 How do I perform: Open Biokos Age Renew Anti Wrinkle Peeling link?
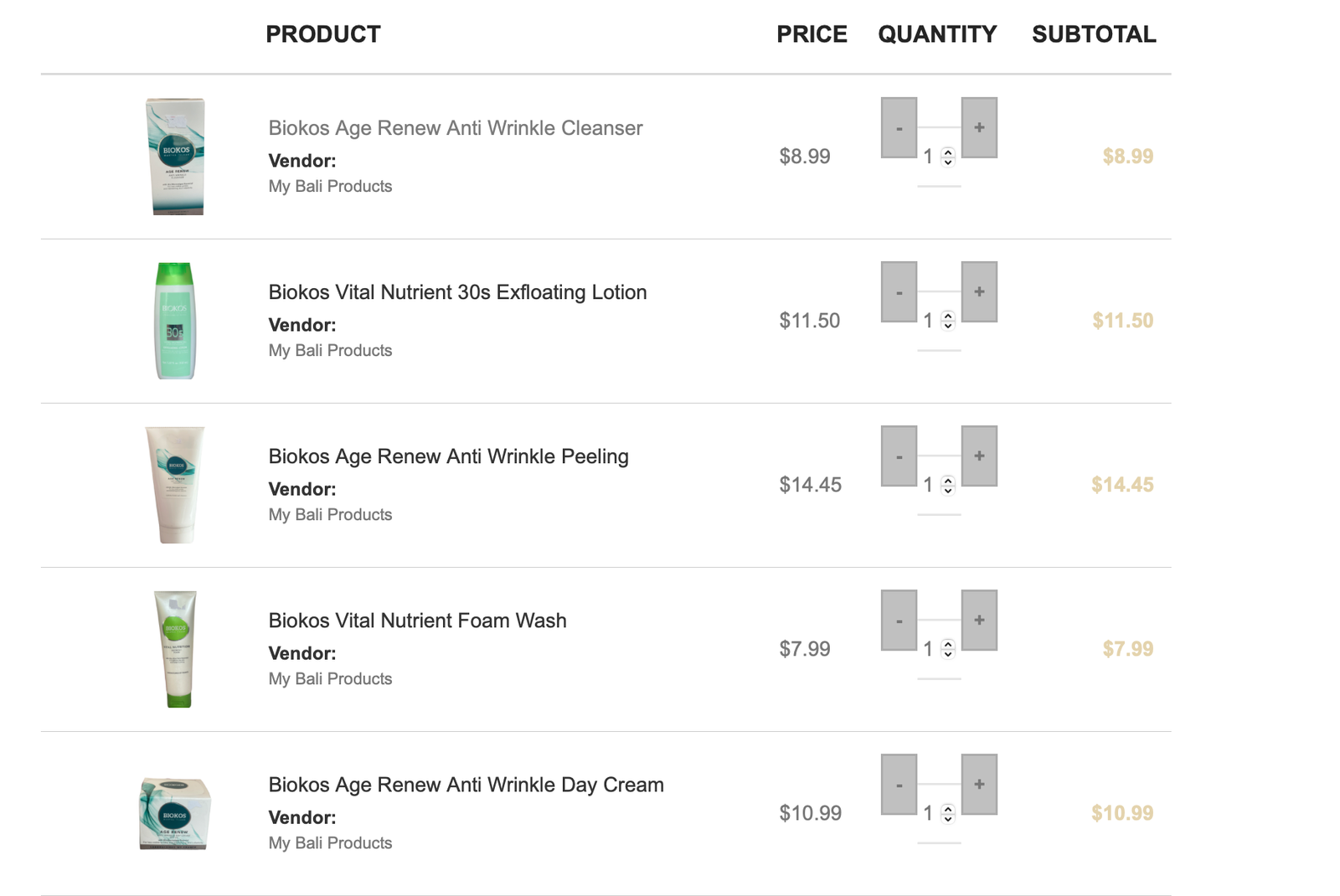(448, 456)
